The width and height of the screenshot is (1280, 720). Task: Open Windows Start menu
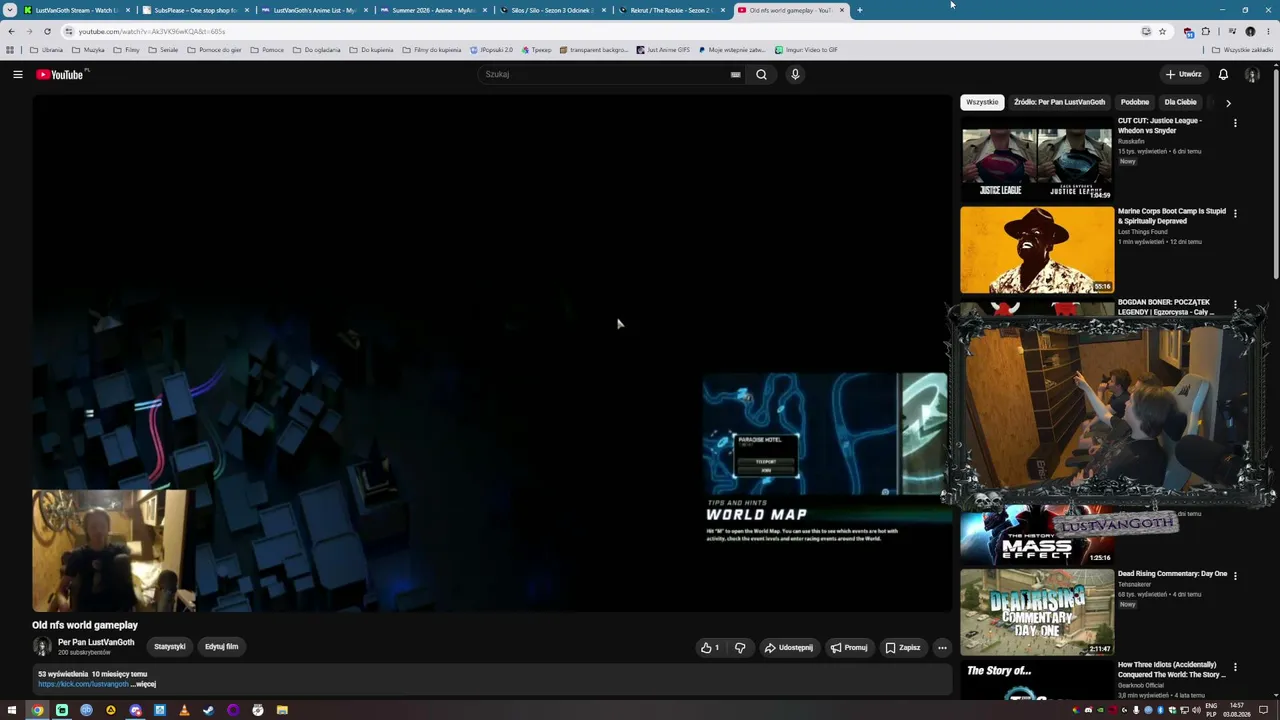pos(13,710)
